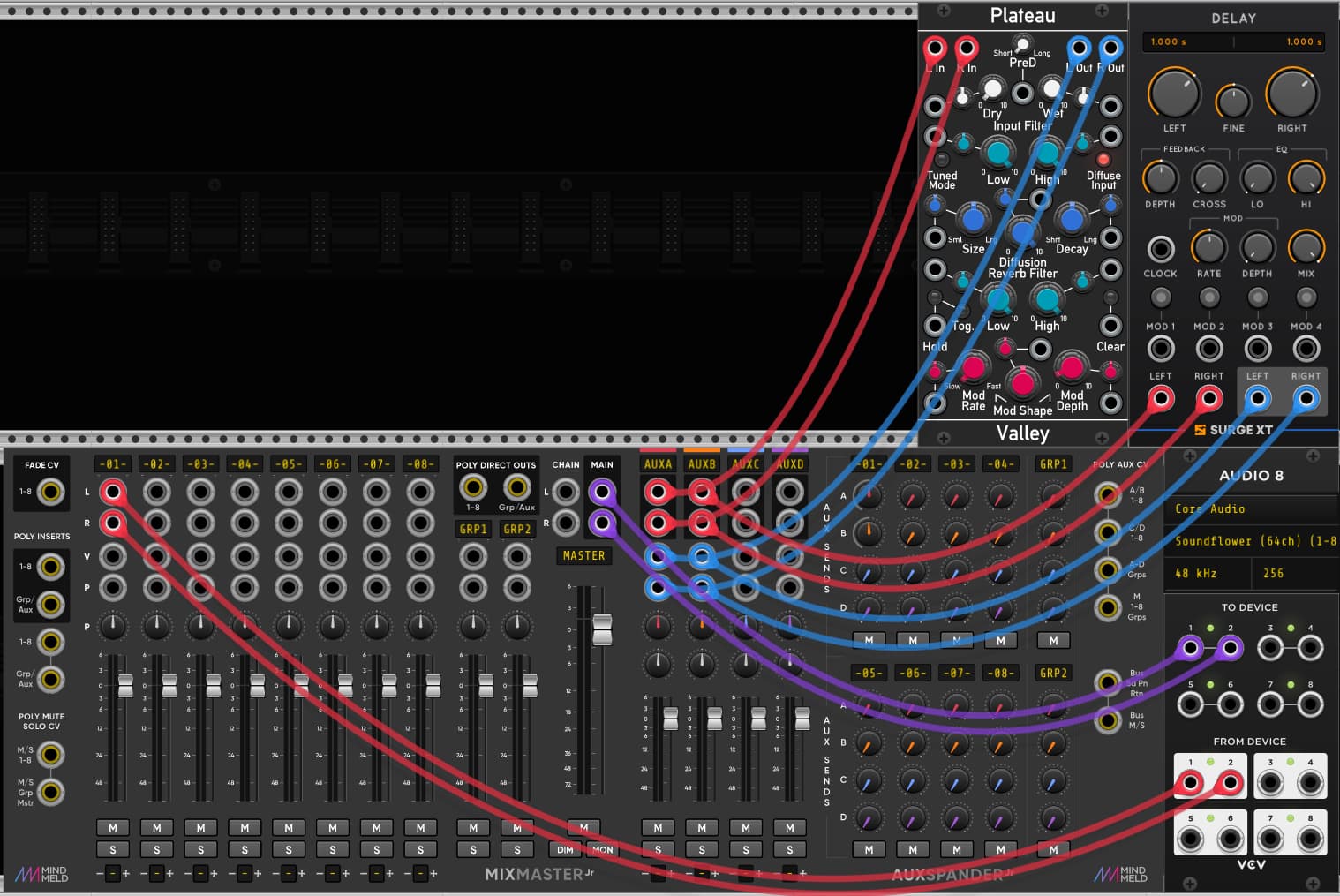Mute mixer track 01

pyautogui.click(x=113, y=828)
